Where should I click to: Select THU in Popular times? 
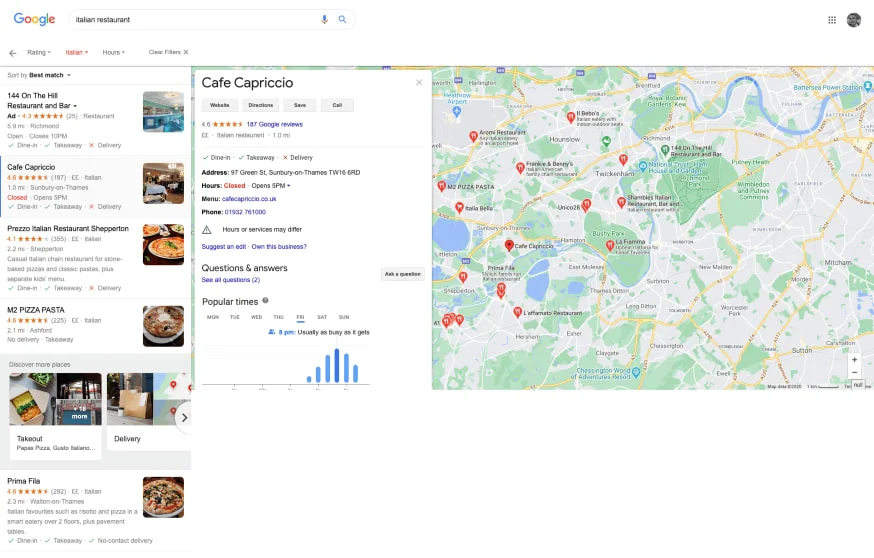(278, 317)
